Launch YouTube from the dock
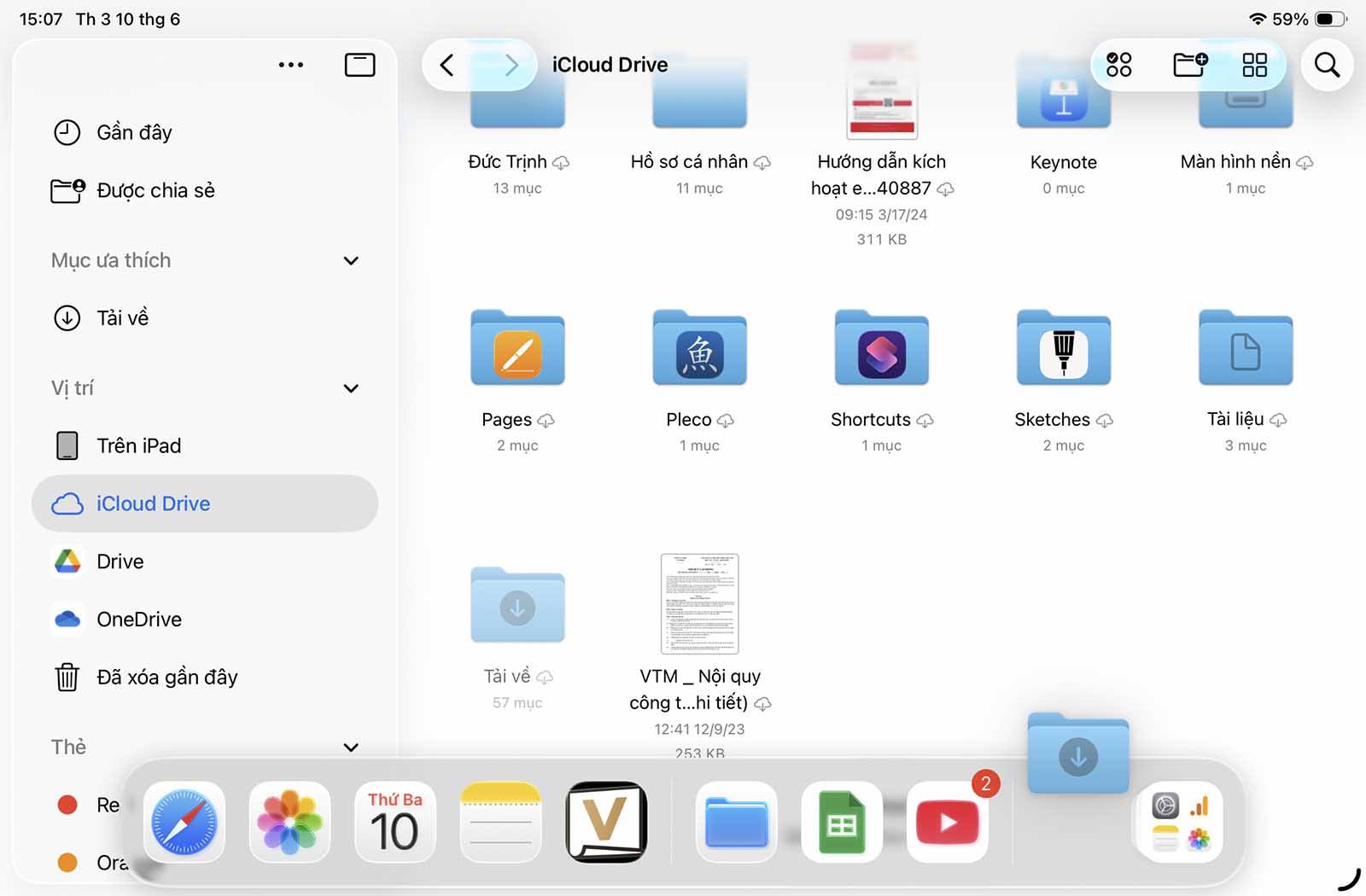1366x896 pixels. (x=947, y=823)
